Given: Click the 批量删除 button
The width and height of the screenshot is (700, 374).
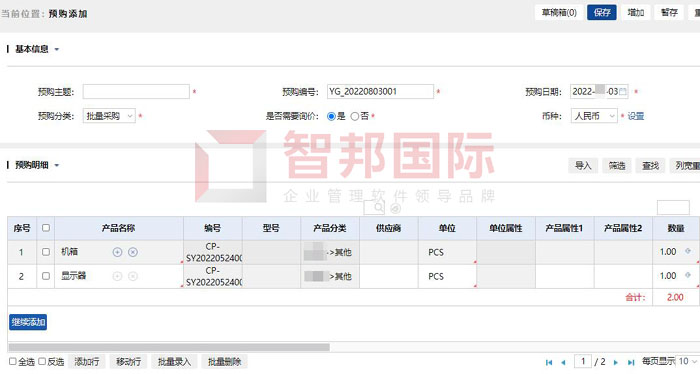Looking at the screenshot, I should pyautogui.click(x=225, y=362).
